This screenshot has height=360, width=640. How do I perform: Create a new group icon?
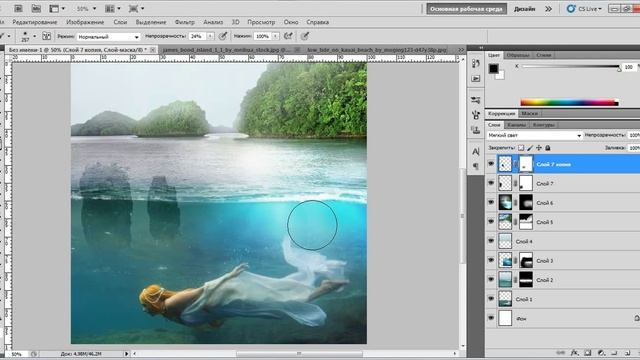tap(614, 352)
